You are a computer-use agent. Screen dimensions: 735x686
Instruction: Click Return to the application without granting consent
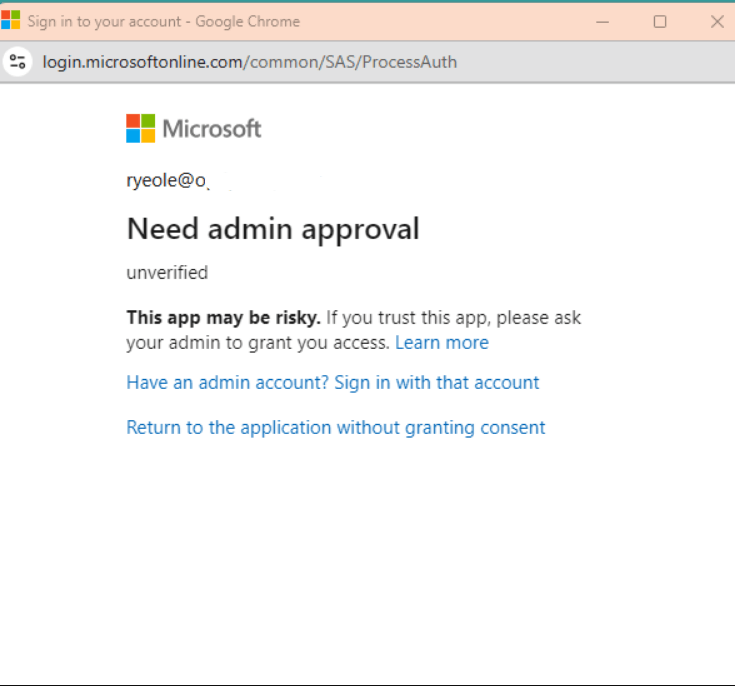point(336,428)
